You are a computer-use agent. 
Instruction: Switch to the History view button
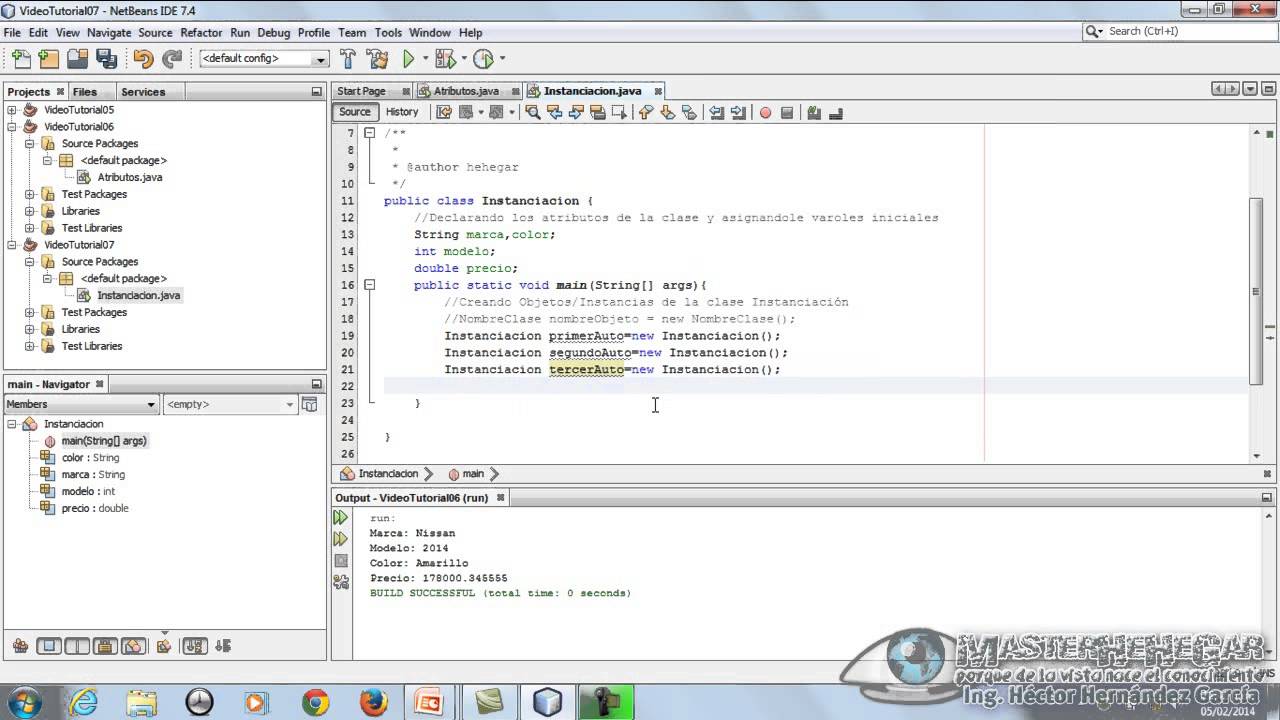(x=402, y=112)
